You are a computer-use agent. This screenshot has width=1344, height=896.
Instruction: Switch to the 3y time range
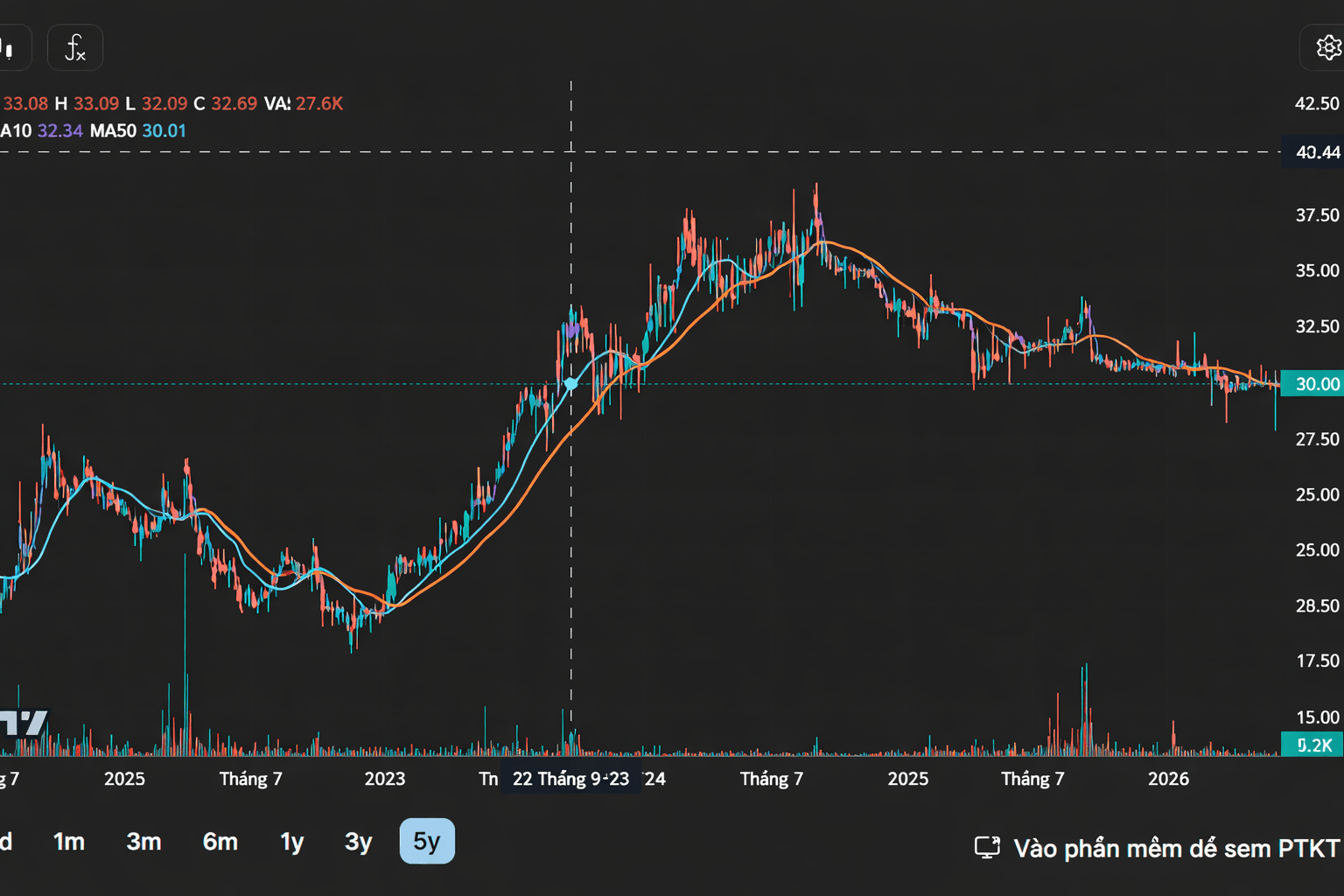tap(359, 841)
